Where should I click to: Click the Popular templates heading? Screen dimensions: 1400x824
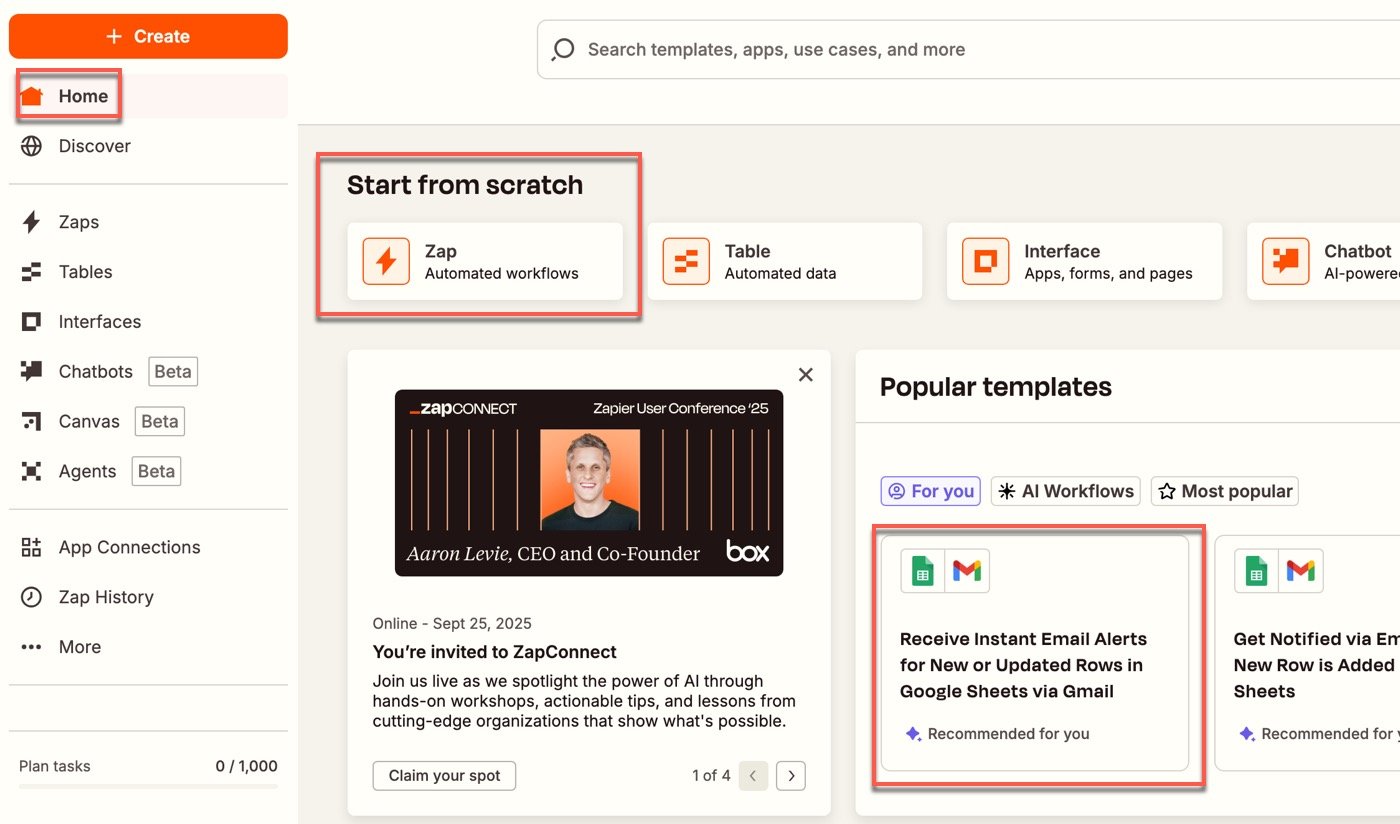(x=996, y=387)
